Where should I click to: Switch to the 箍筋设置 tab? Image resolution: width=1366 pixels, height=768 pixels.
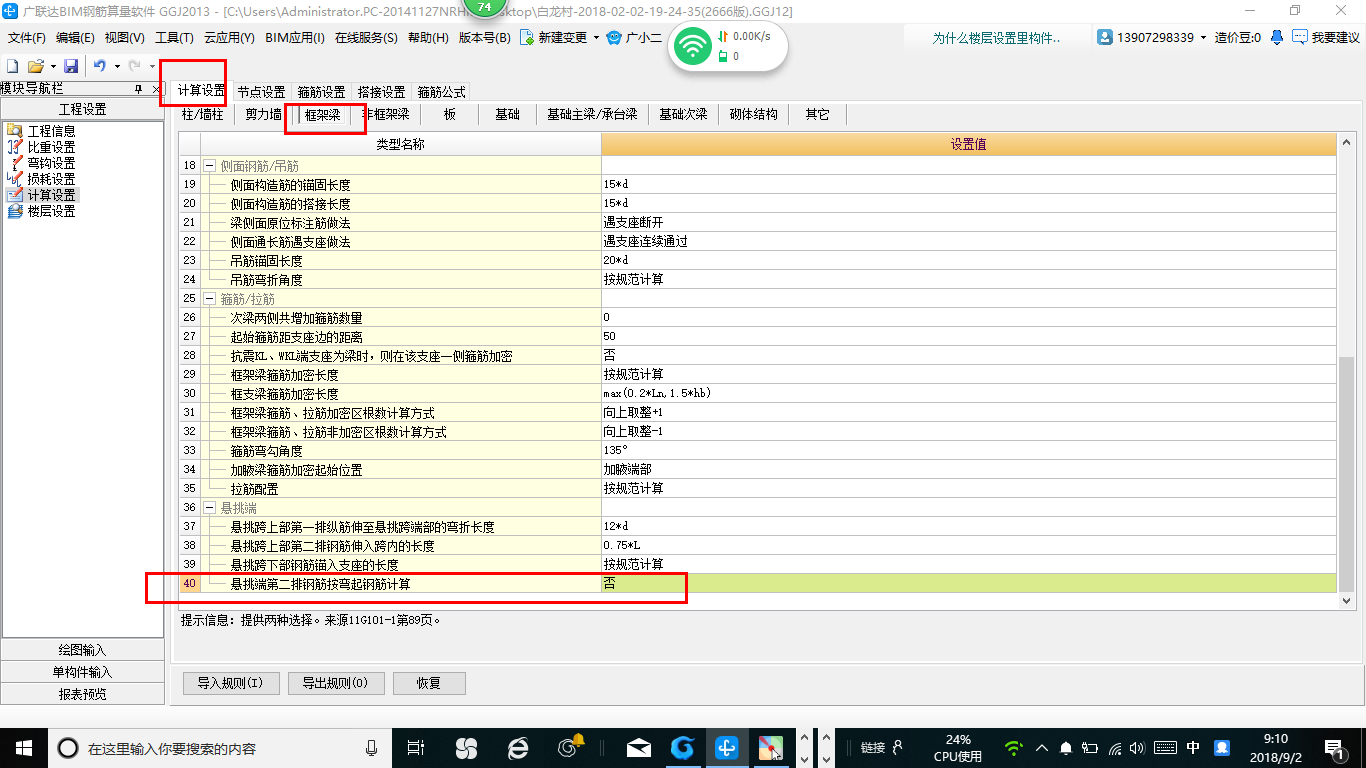[321, 92]
